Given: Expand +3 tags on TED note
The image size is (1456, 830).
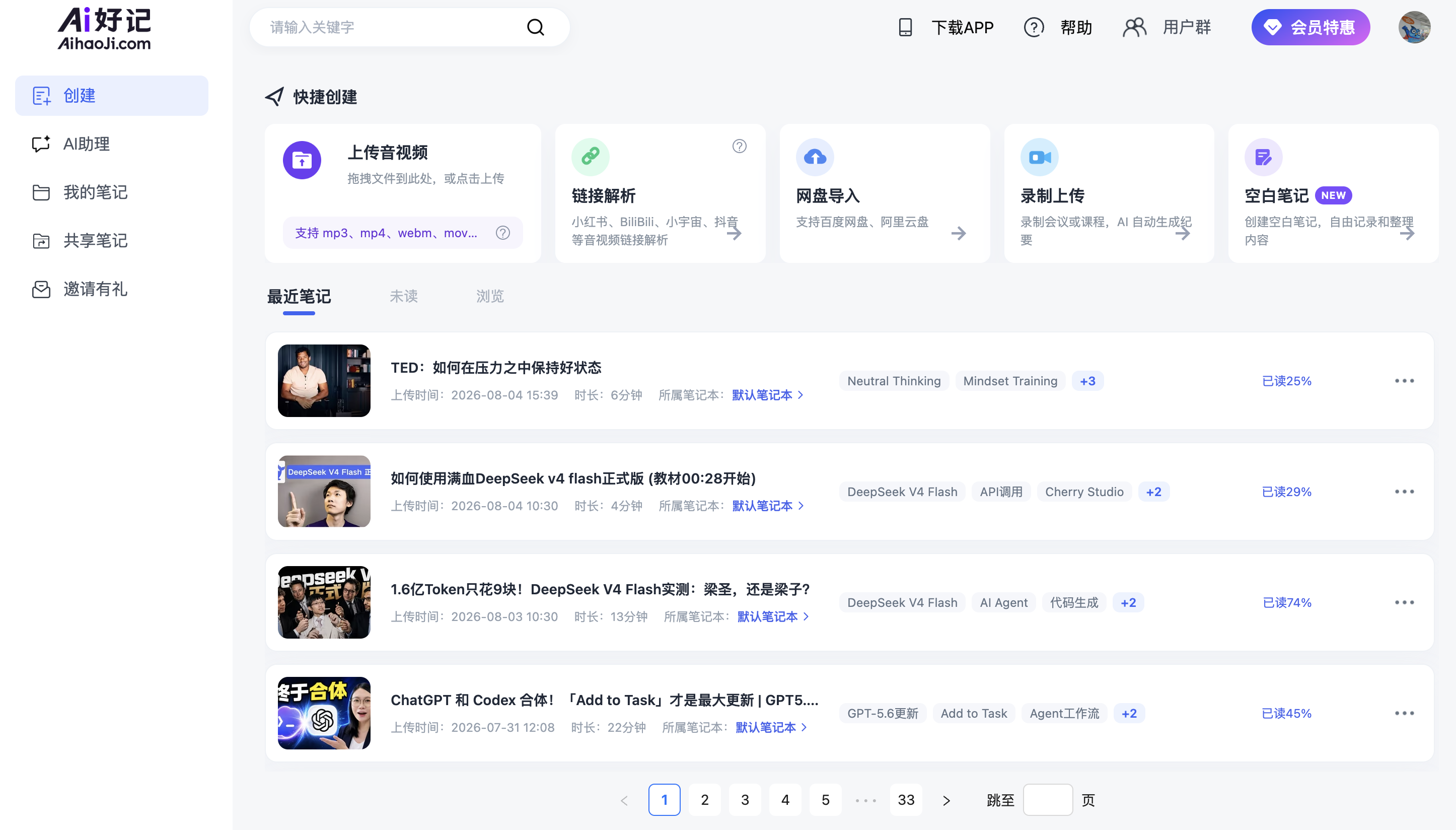Looking at the screenshot, I should (x=1087, y=381).
